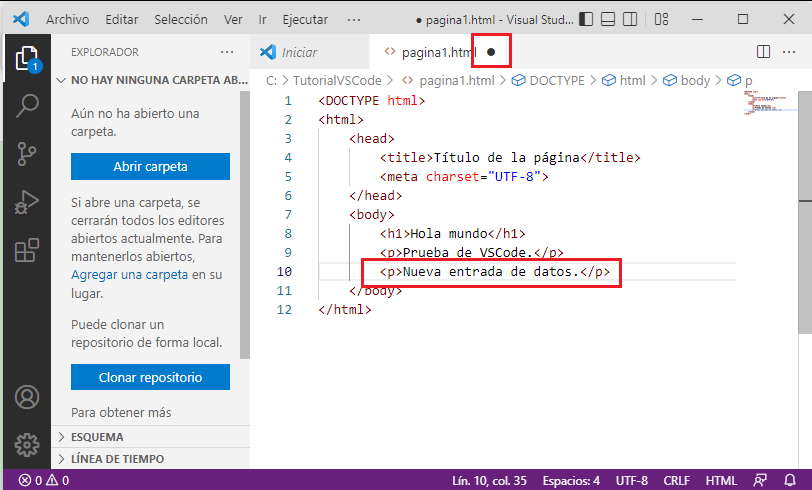Open the Selección menu

181,19
